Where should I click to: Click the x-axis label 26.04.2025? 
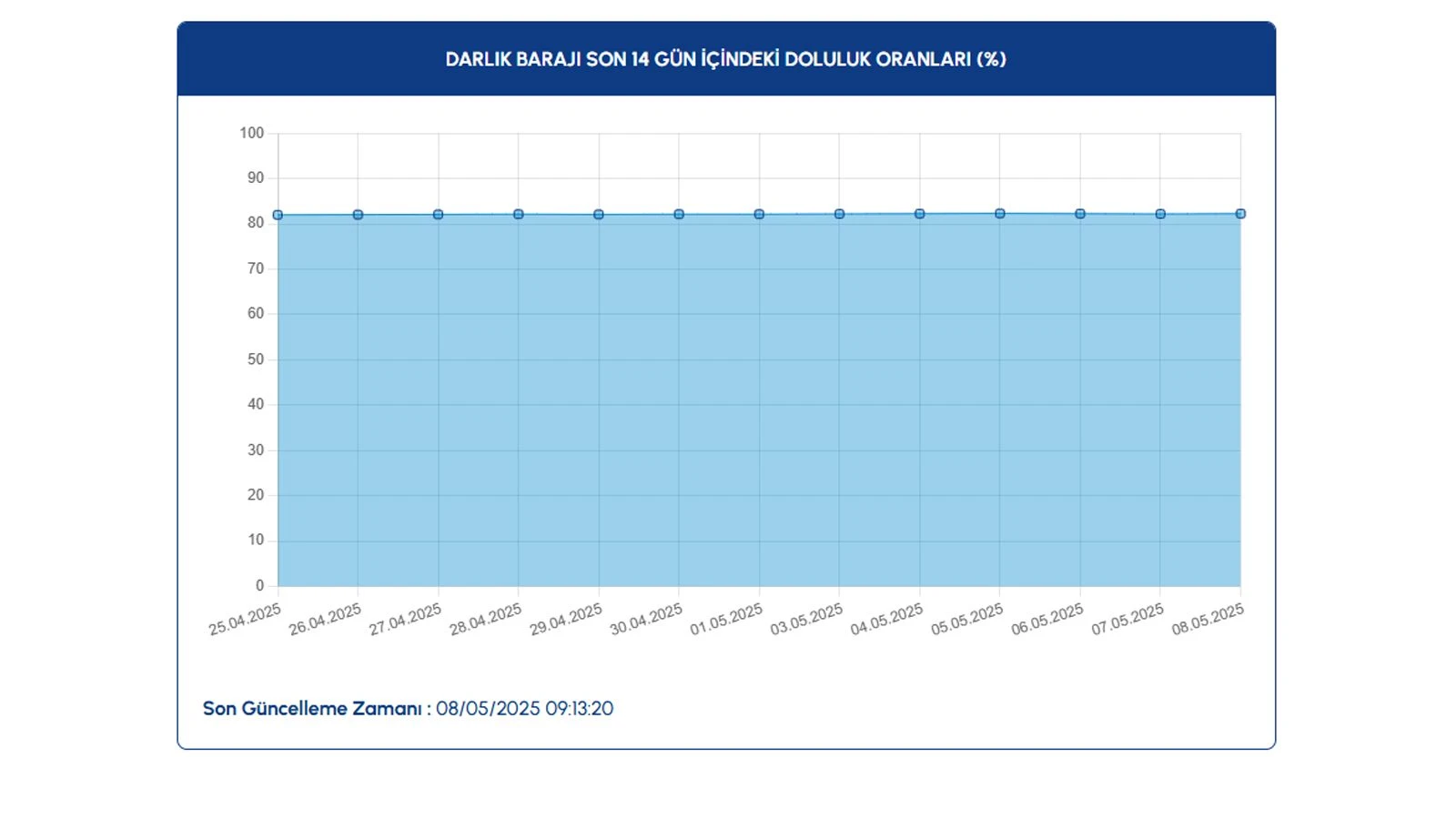pos(325,620)
